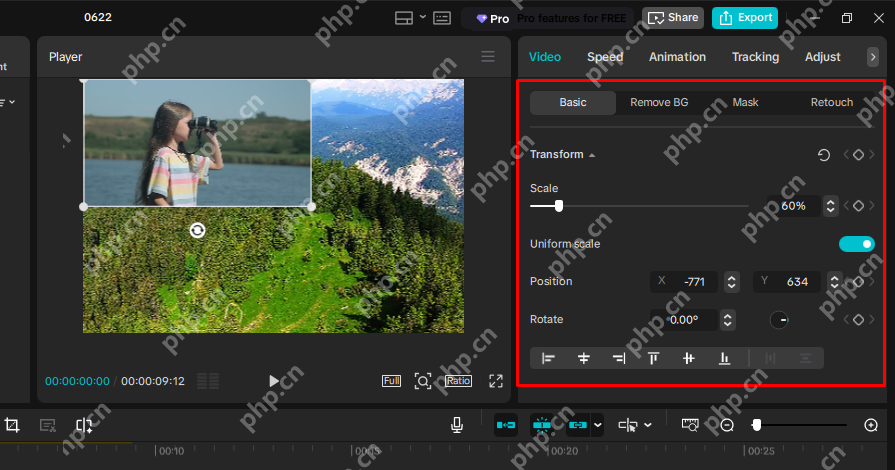The image size is (895, 470).
Task: Open the Remove BG tab
Action: 659,102
